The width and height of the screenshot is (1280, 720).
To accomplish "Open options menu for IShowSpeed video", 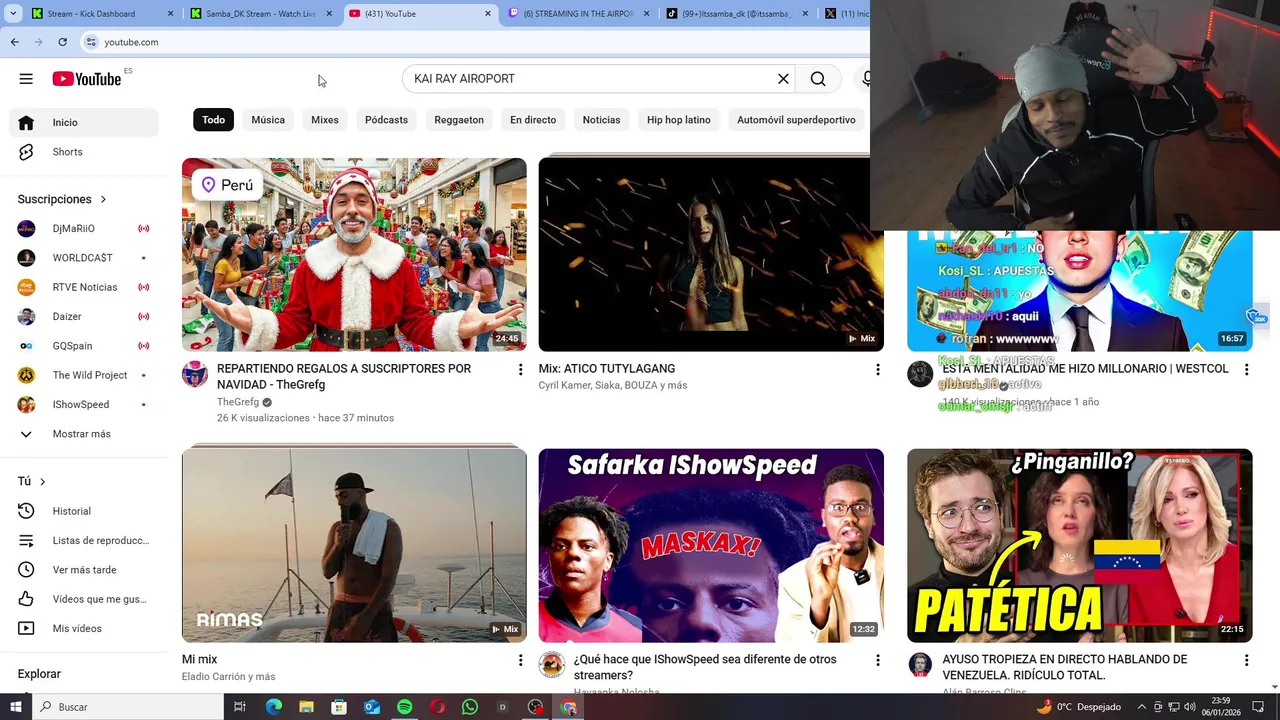I will tap(877, 660).
